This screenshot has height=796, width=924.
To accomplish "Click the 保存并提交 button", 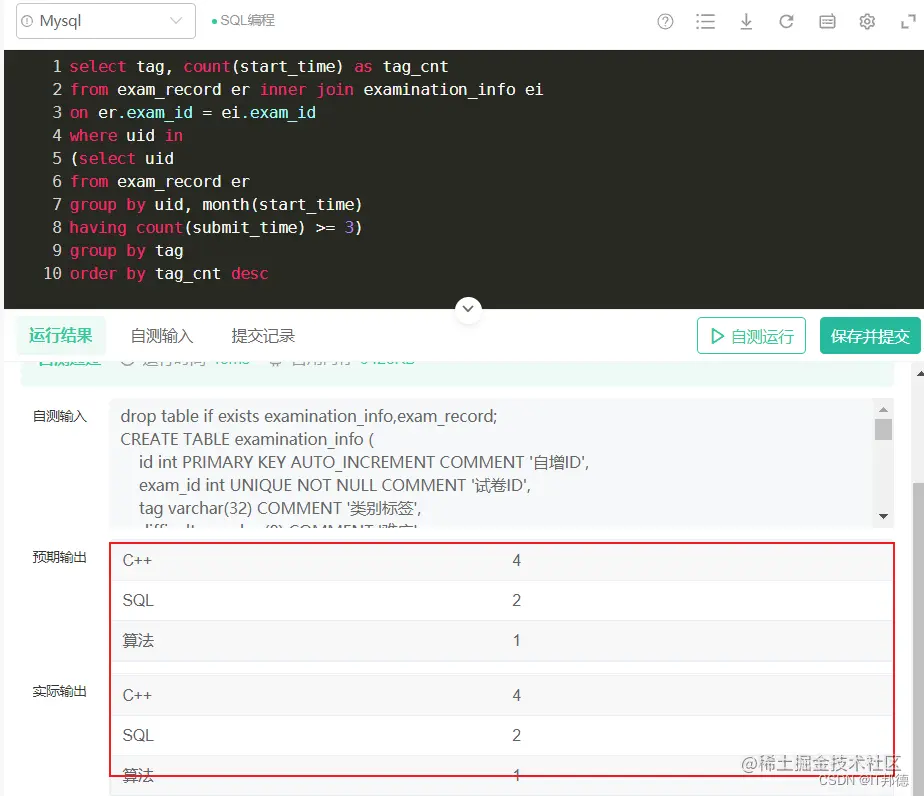I will click(870, 336).
